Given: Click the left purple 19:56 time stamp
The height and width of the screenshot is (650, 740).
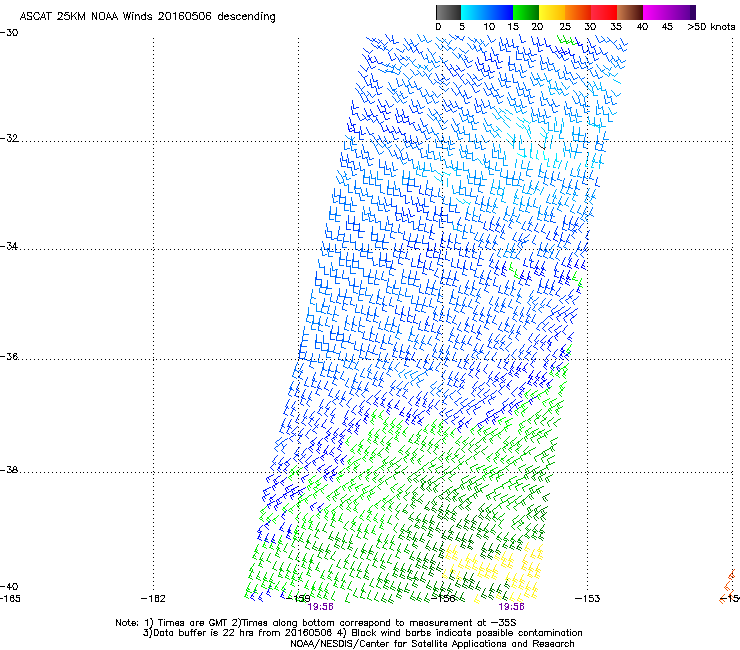Looking at the screenshot, I should [x=320, y=607].
